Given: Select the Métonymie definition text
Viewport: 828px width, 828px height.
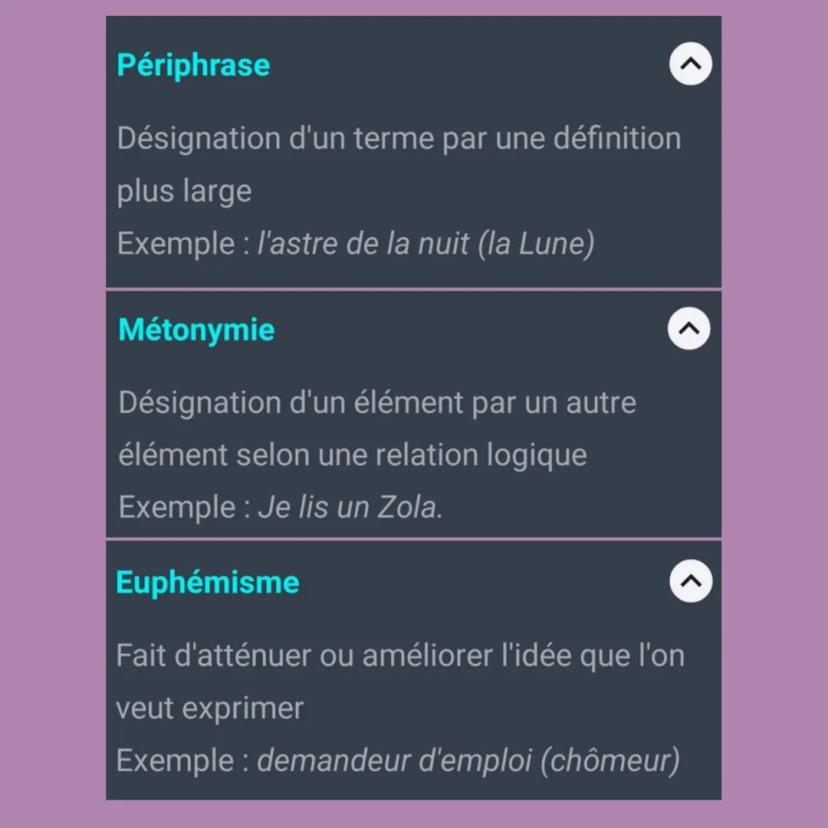Looking at the screenshot, I should click(x=378, y=428).
